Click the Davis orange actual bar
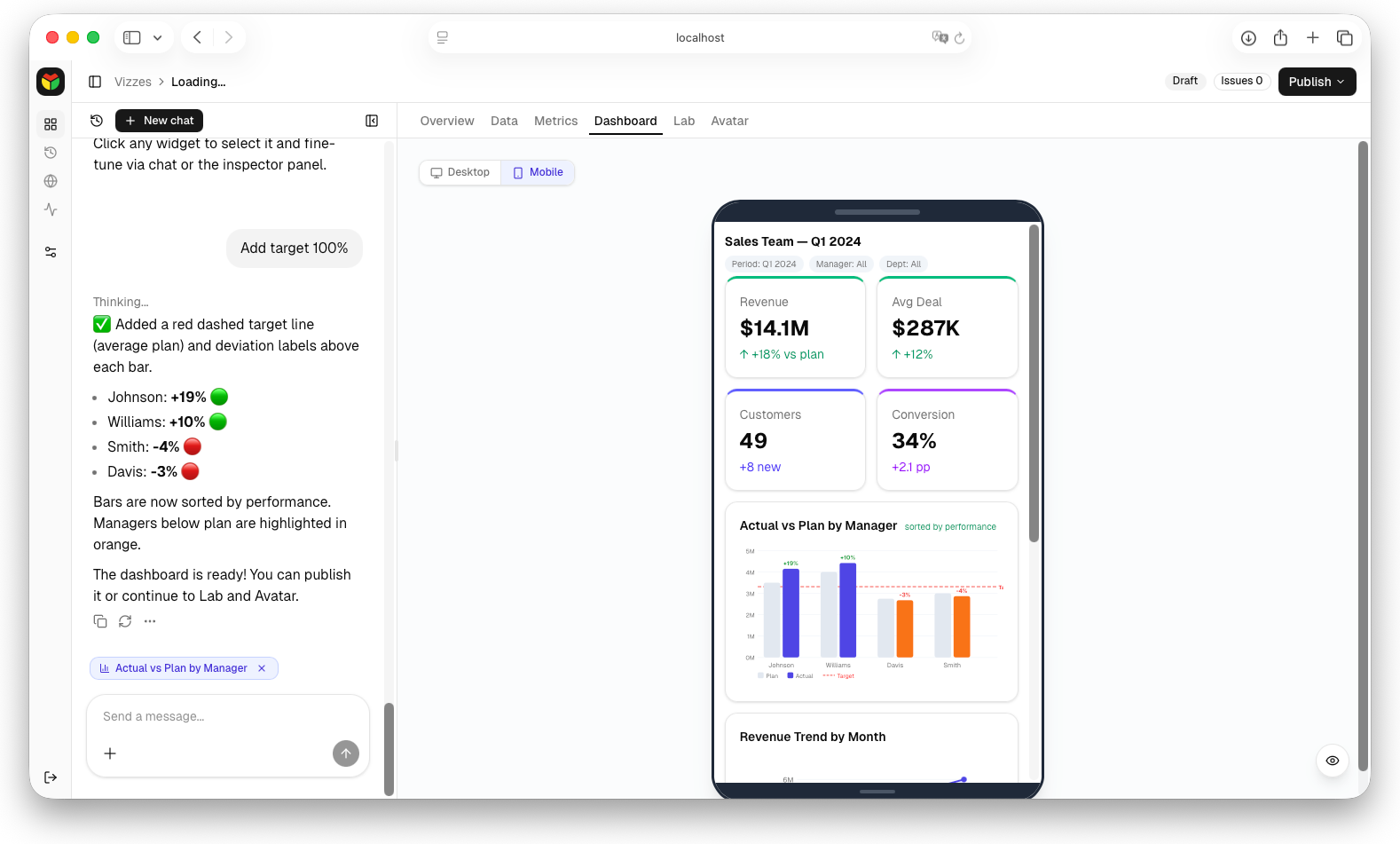 click(x=905, y=629)
